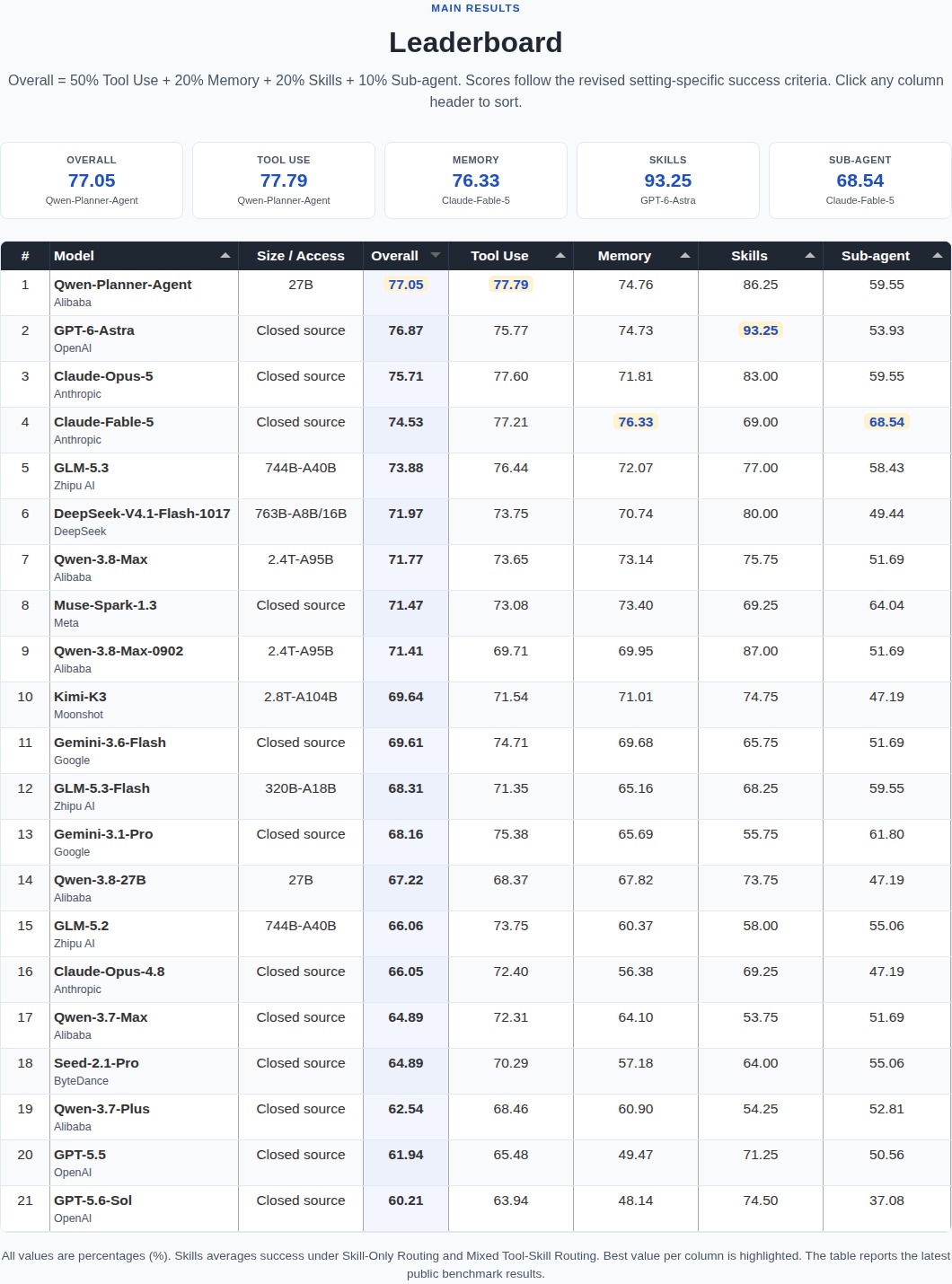Viewport: 952px width, 1284px height.
Task: Click the Moonshot vendor label
Action: (x=78, y=715)
